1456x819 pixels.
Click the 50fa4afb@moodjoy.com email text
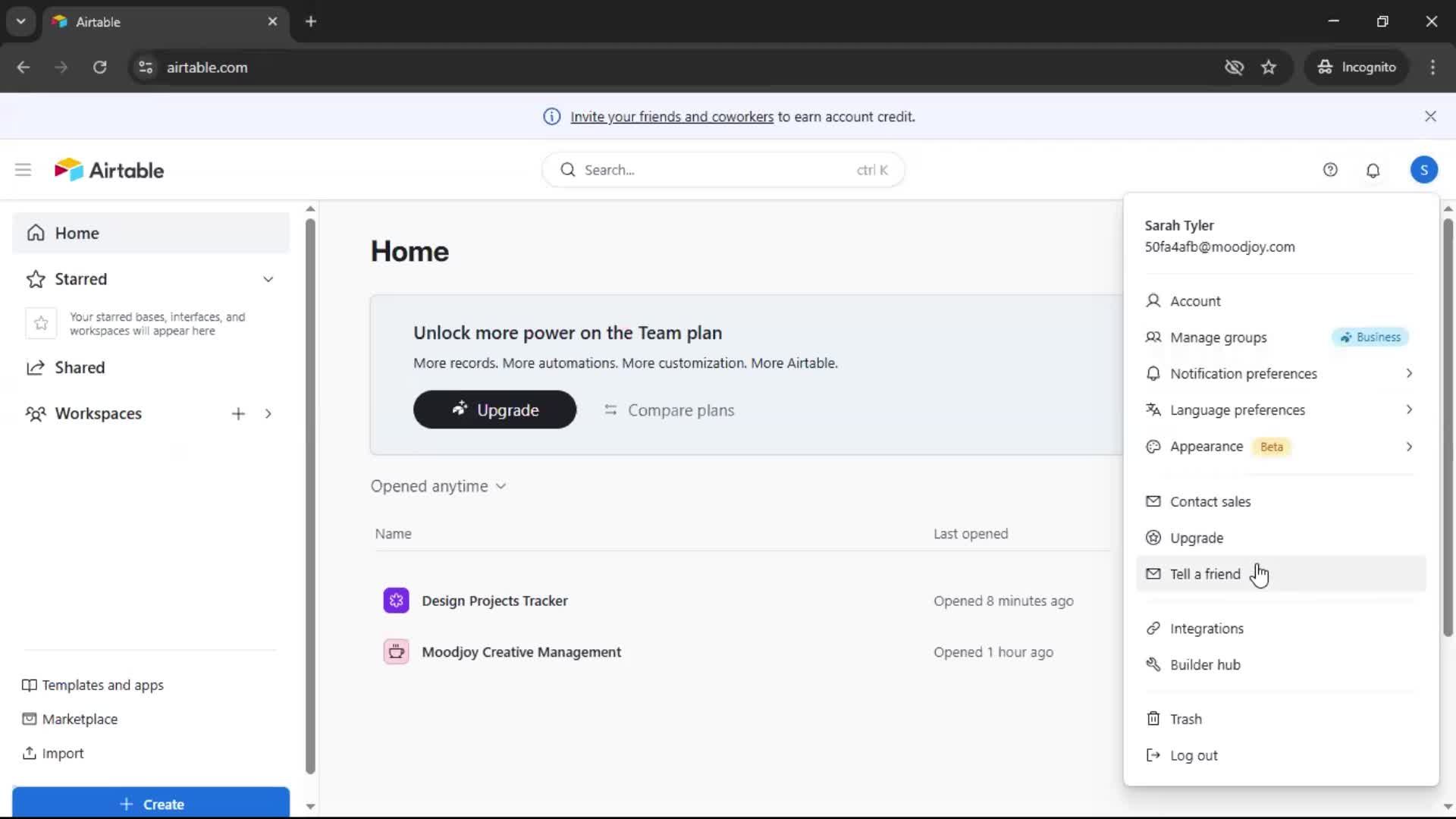point(1219,247)
